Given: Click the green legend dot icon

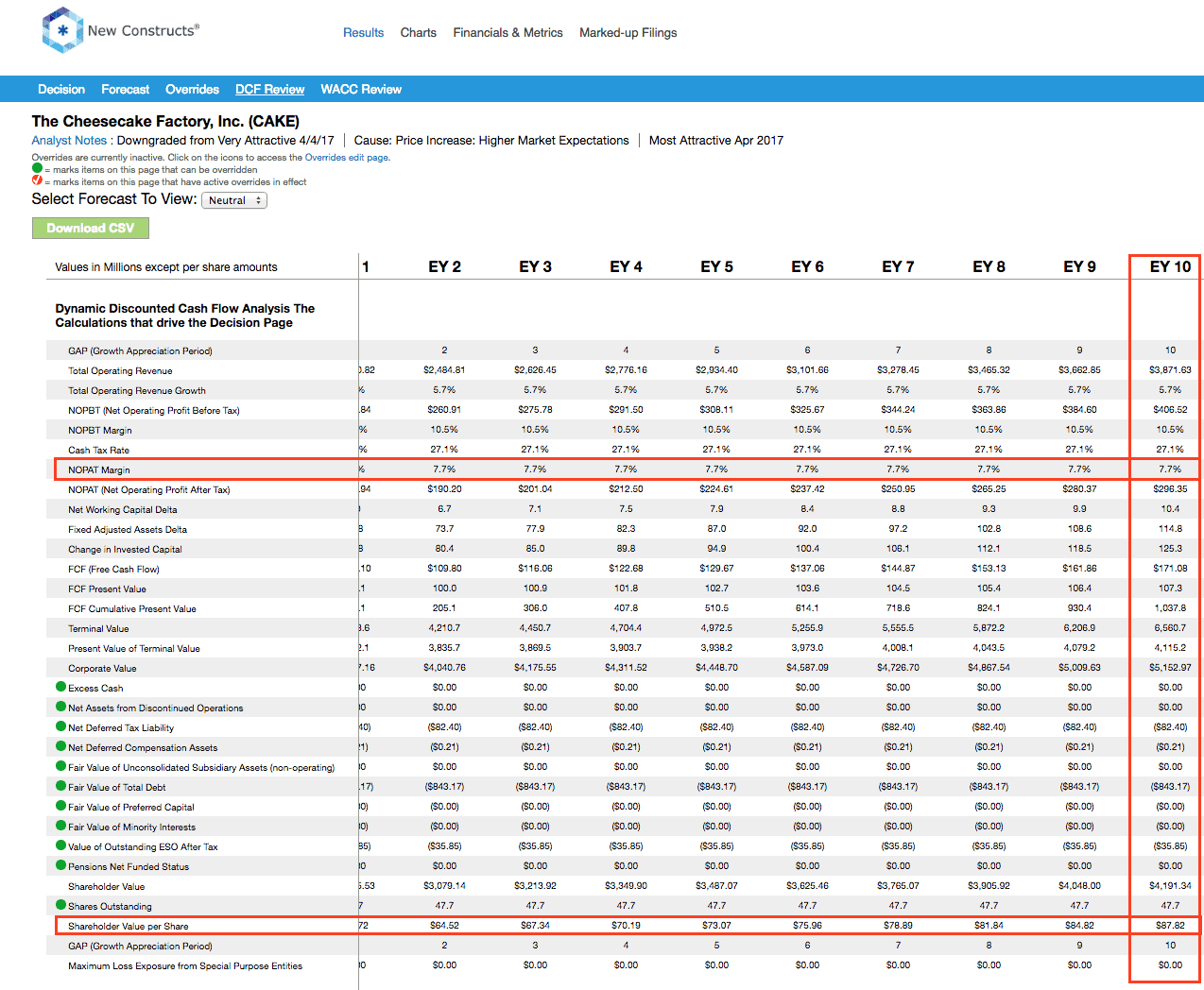Looking at the screenshot, I should pyautogui.click(x=37, y=168).
